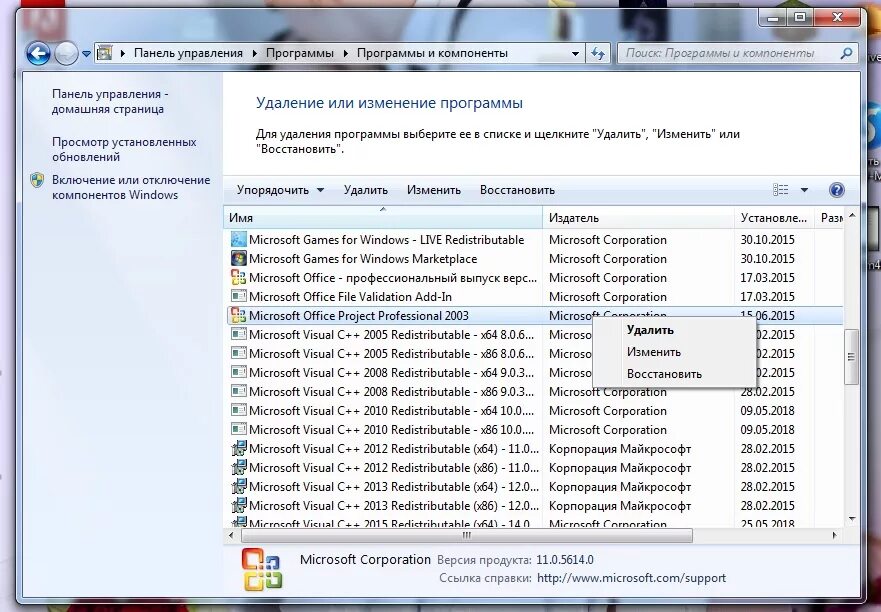This screenshot has height=612, width=881.
Task: Open support link 'http://www.microsoft.com/support'
Action: tap(632, 578)
